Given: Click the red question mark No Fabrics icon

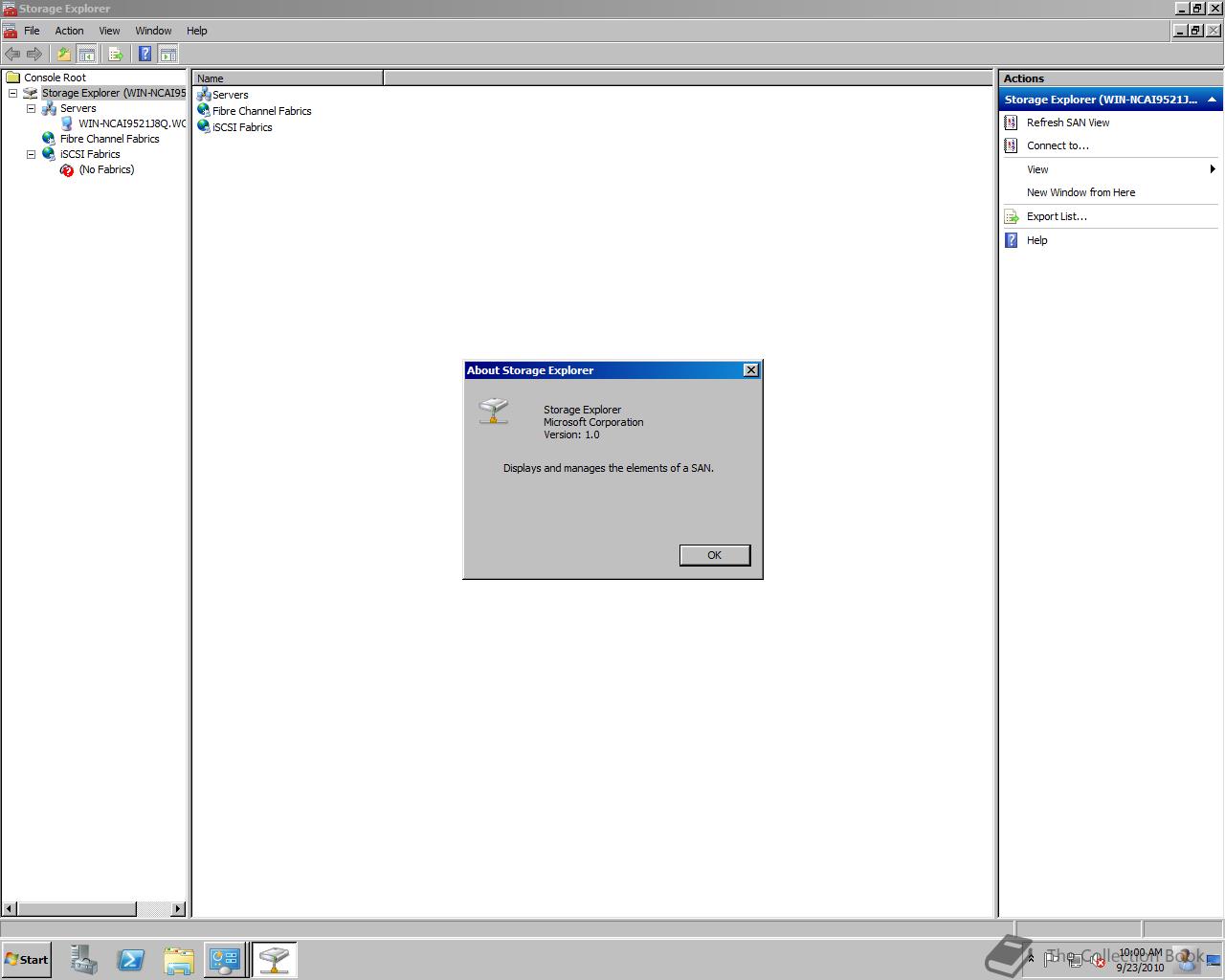Looking at the screenshot, I should tap(67, 169).
